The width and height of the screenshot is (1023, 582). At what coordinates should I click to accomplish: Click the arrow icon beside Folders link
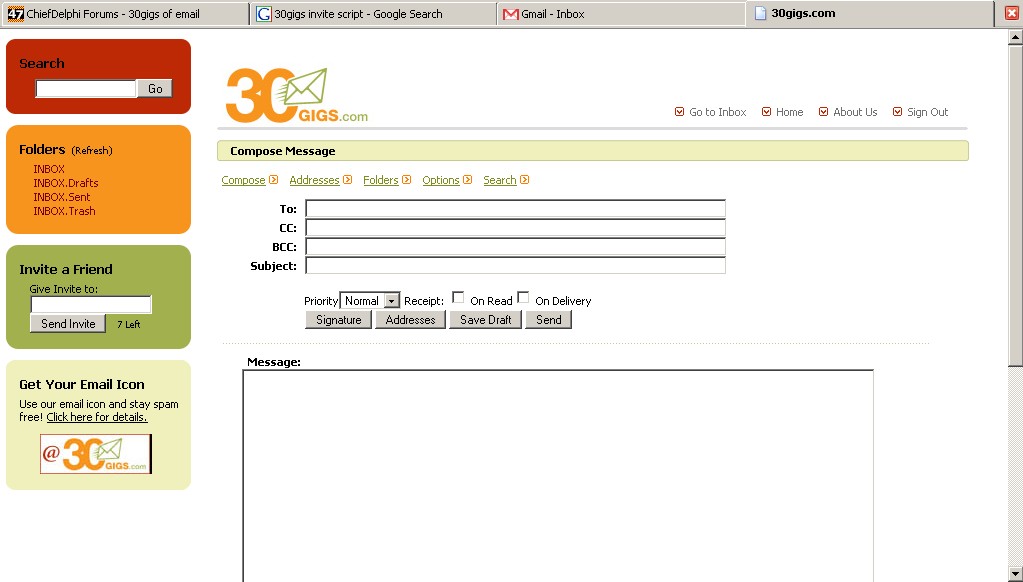point(406,179)
